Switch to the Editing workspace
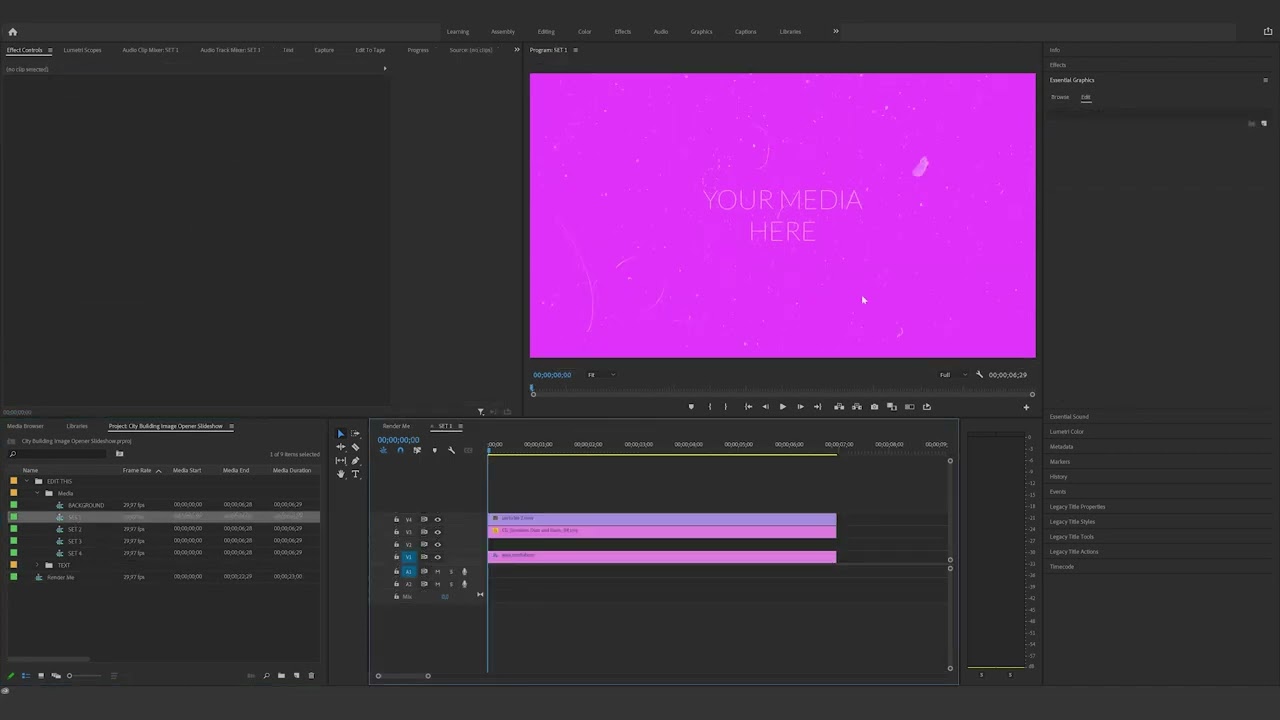This screenshot has height=720, width=1280. 546,32
